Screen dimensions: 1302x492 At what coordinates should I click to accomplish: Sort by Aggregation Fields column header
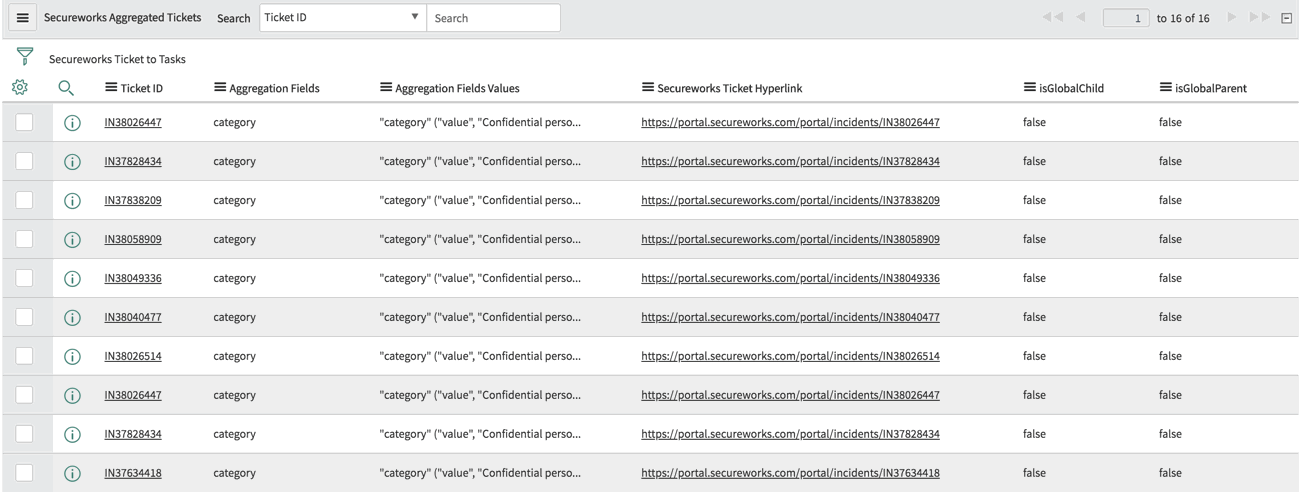(274, 88)
